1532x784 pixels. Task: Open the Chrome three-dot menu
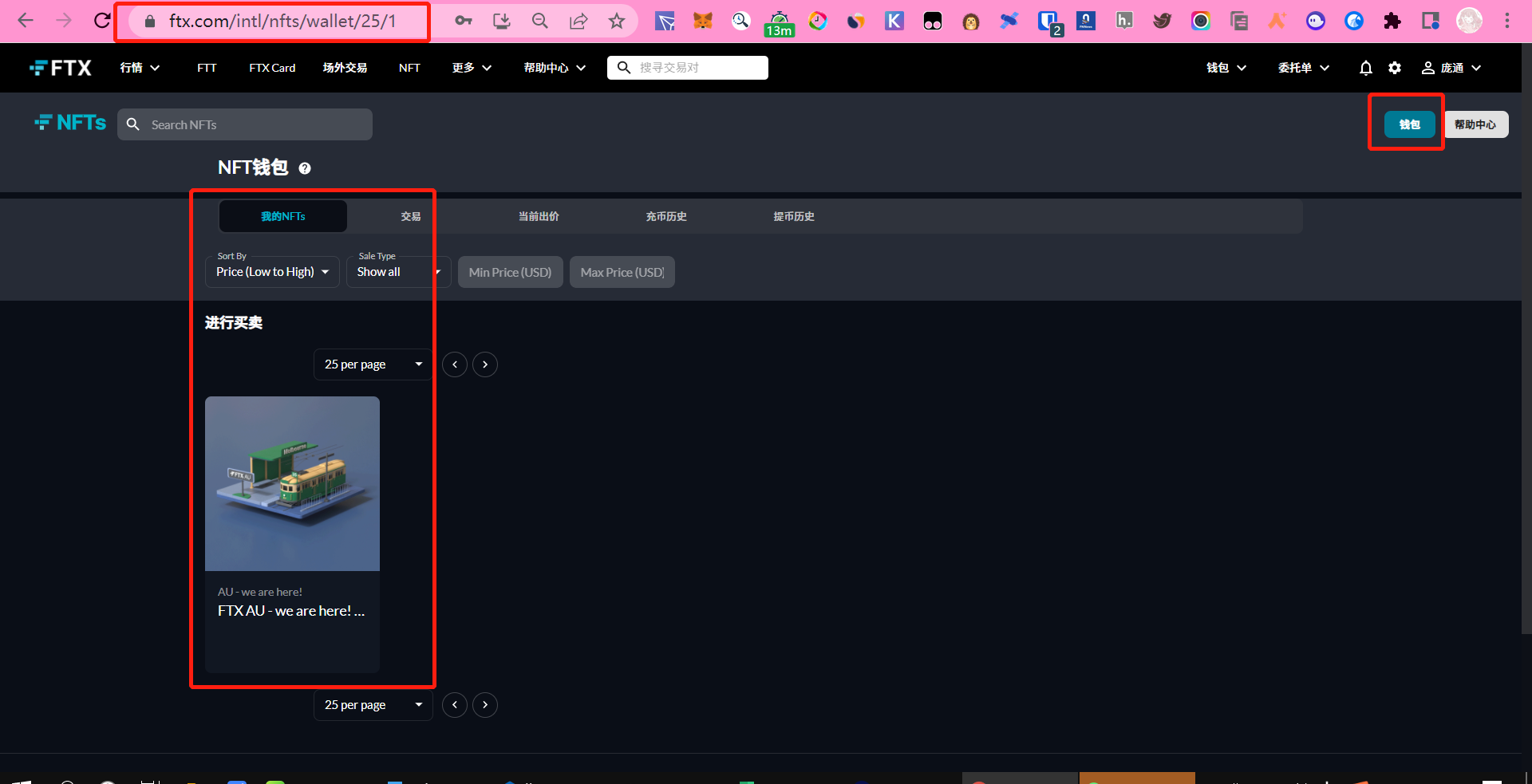(1507, 21)
